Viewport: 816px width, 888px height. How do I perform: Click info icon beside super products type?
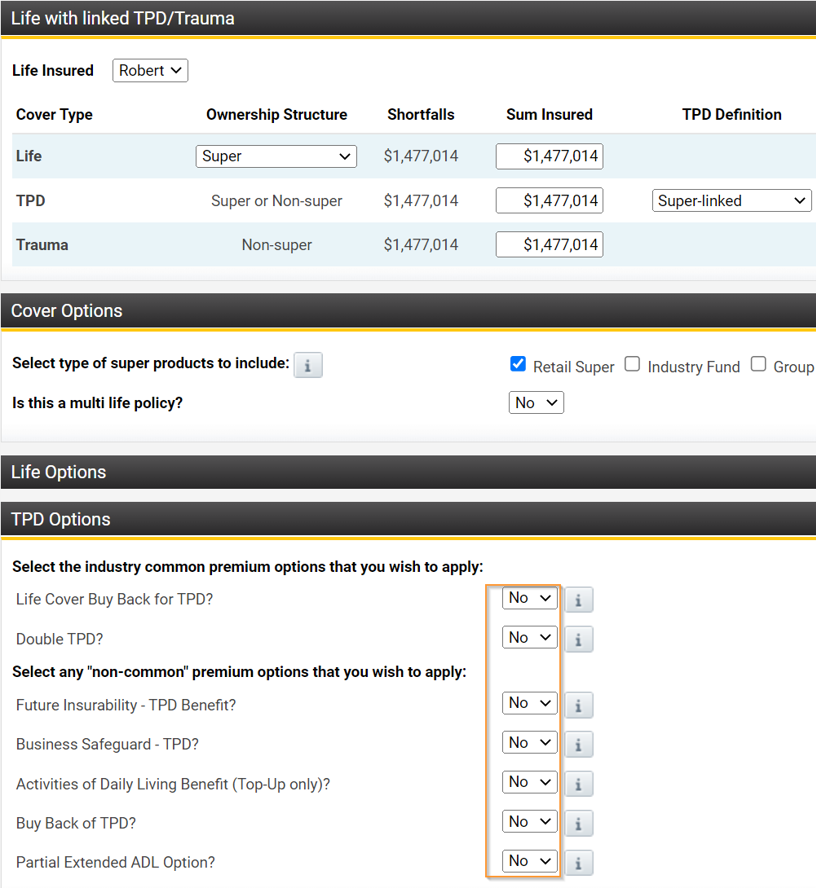tap(308, 365)
